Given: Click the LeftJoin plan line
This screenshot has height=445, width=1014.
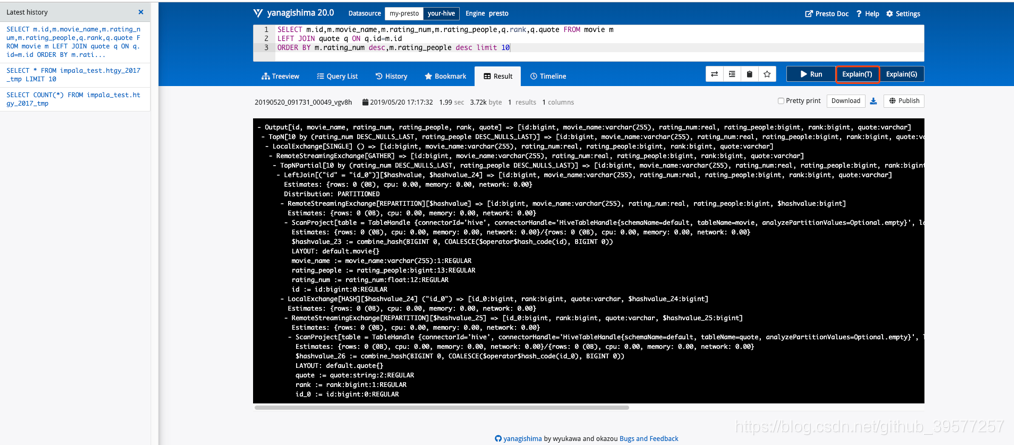Looking at the screenshot, I should (583, 175).
